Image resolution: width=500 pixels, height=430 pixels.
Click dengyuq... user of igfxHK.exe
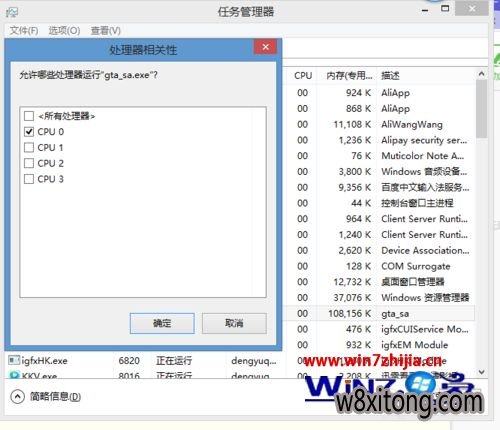[254, 361]
